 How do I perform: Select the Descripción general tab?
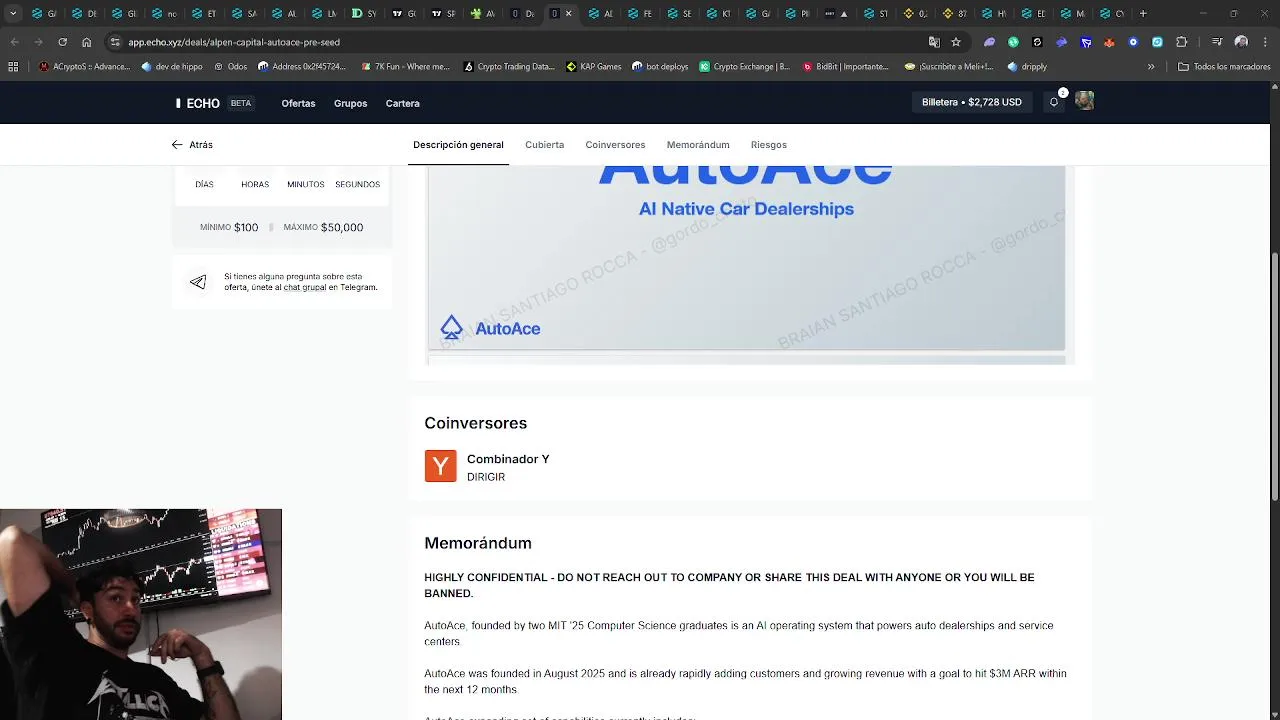tap(458, 145)
